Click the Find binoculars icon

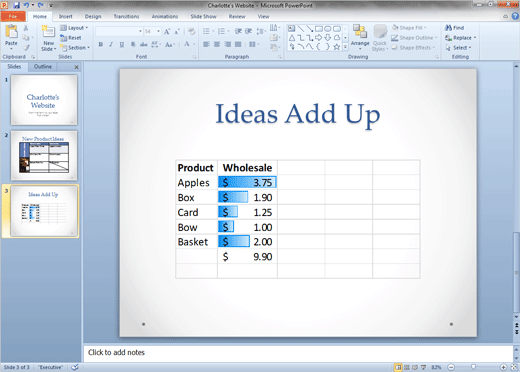pyautogui.click(x=448, y=28)
